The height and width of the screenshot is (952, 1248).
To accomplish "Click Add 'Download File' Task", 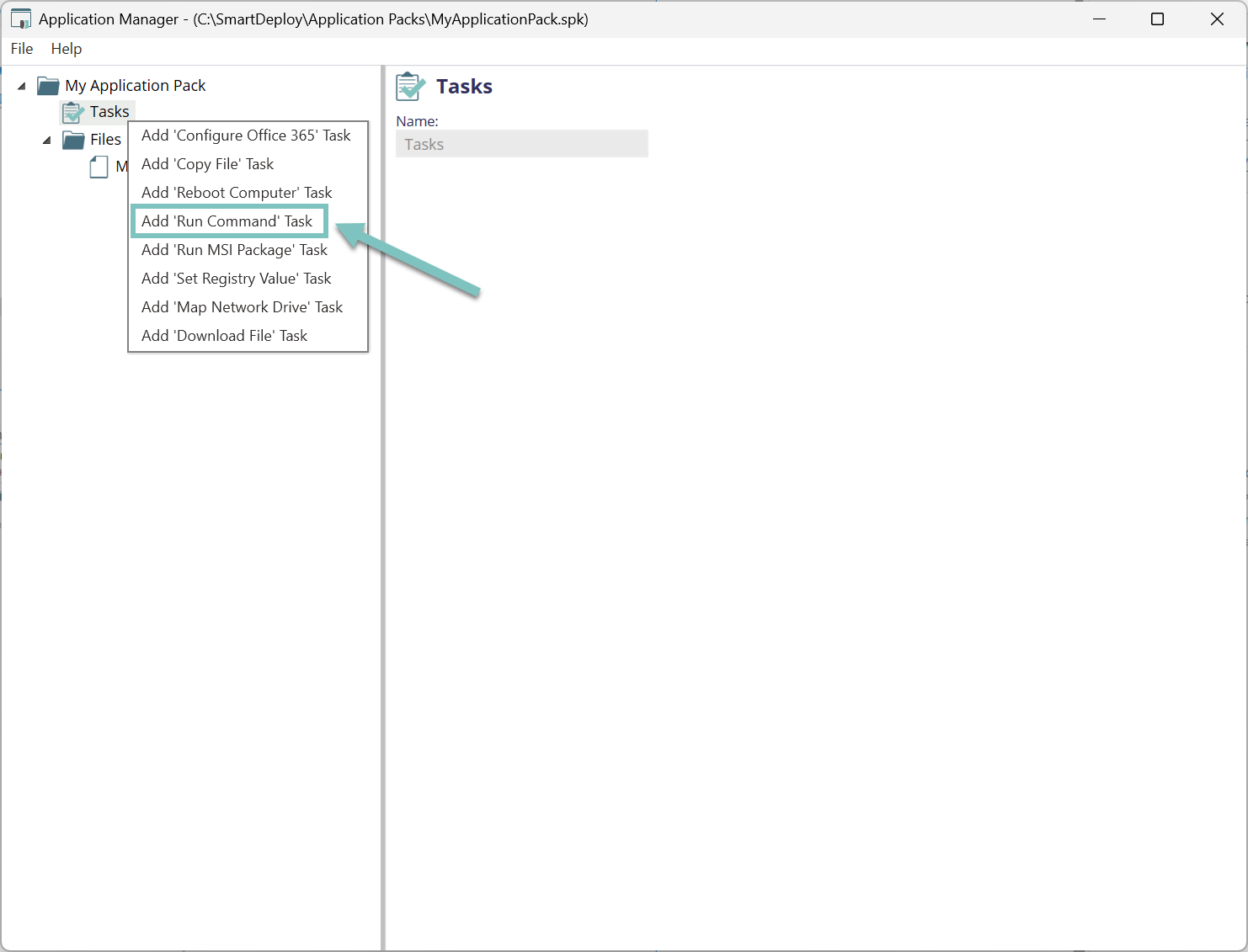I will coord(224,336).
